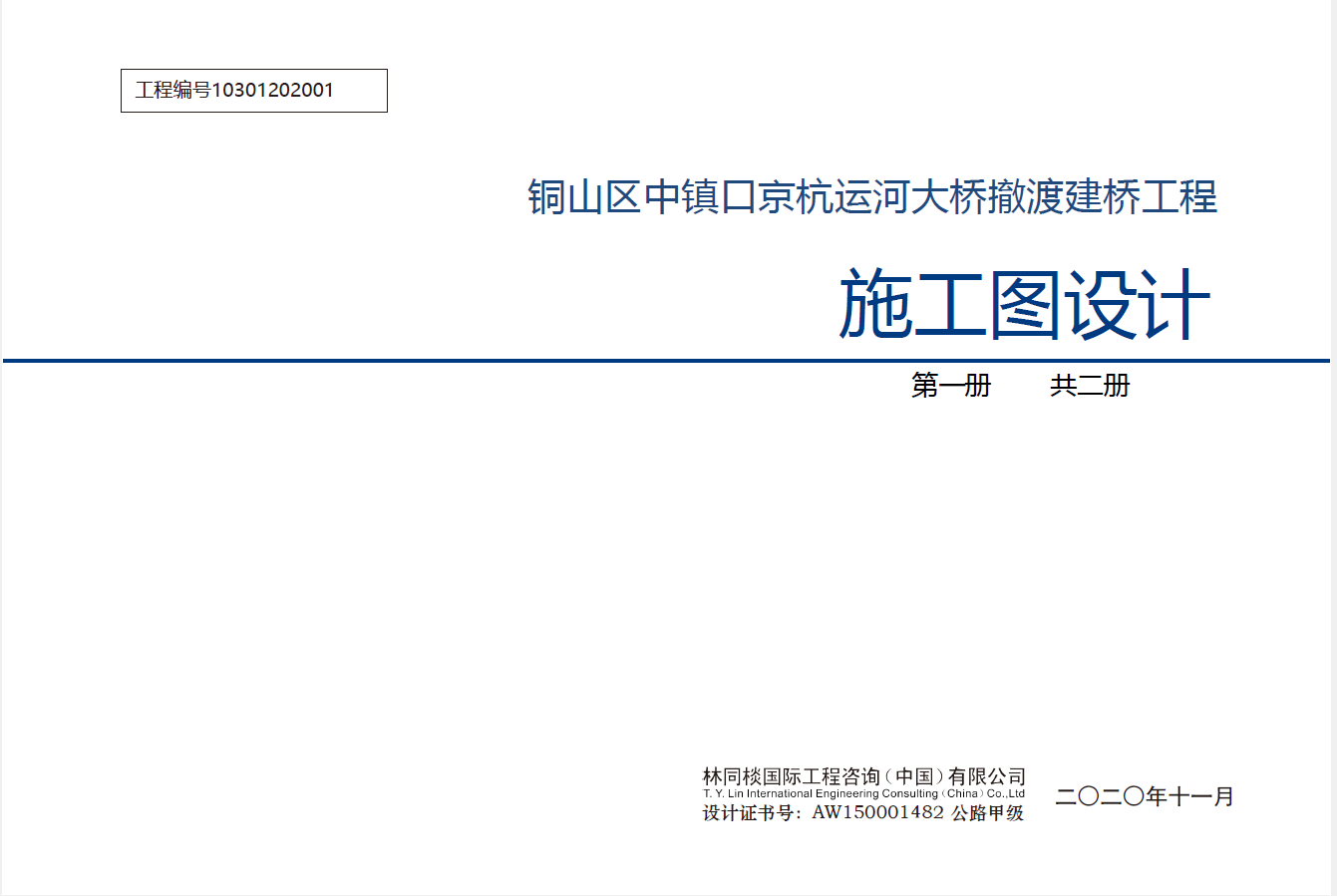Image resolution: width=1337 pixels, height=896 pixels.
Task: Select the certificate line 设计证书号: AW150001482 公路甲级
Action: pyautogui.click(x=863, y=812)
